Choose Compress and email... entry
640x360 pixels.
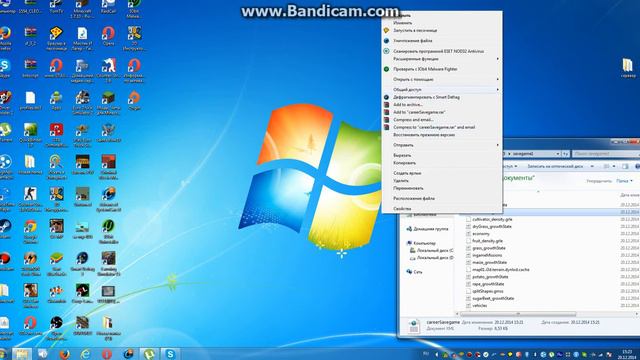[x=413, y=120]
